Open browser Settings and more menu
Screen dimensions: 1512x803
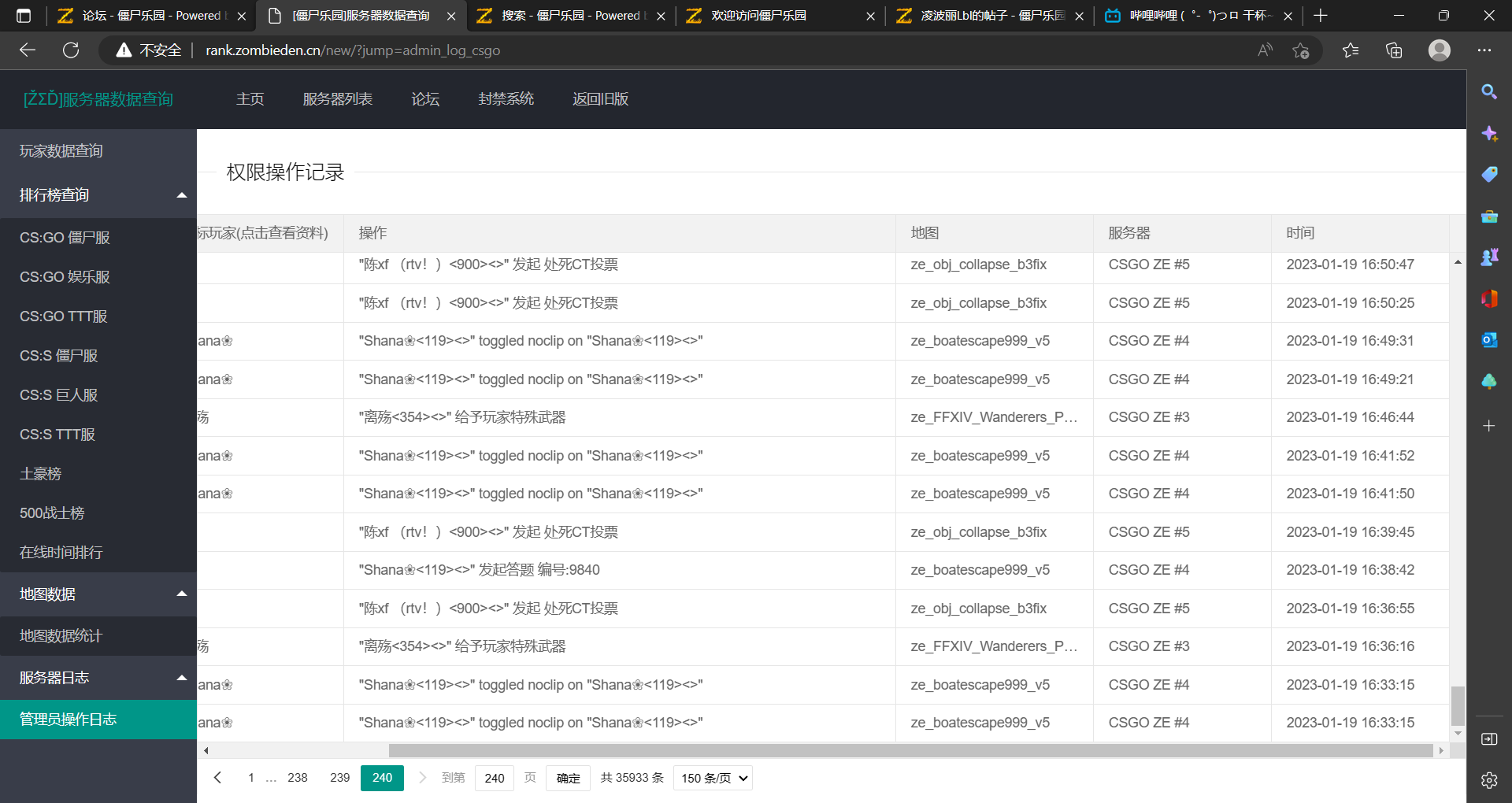click(1484, 50)
